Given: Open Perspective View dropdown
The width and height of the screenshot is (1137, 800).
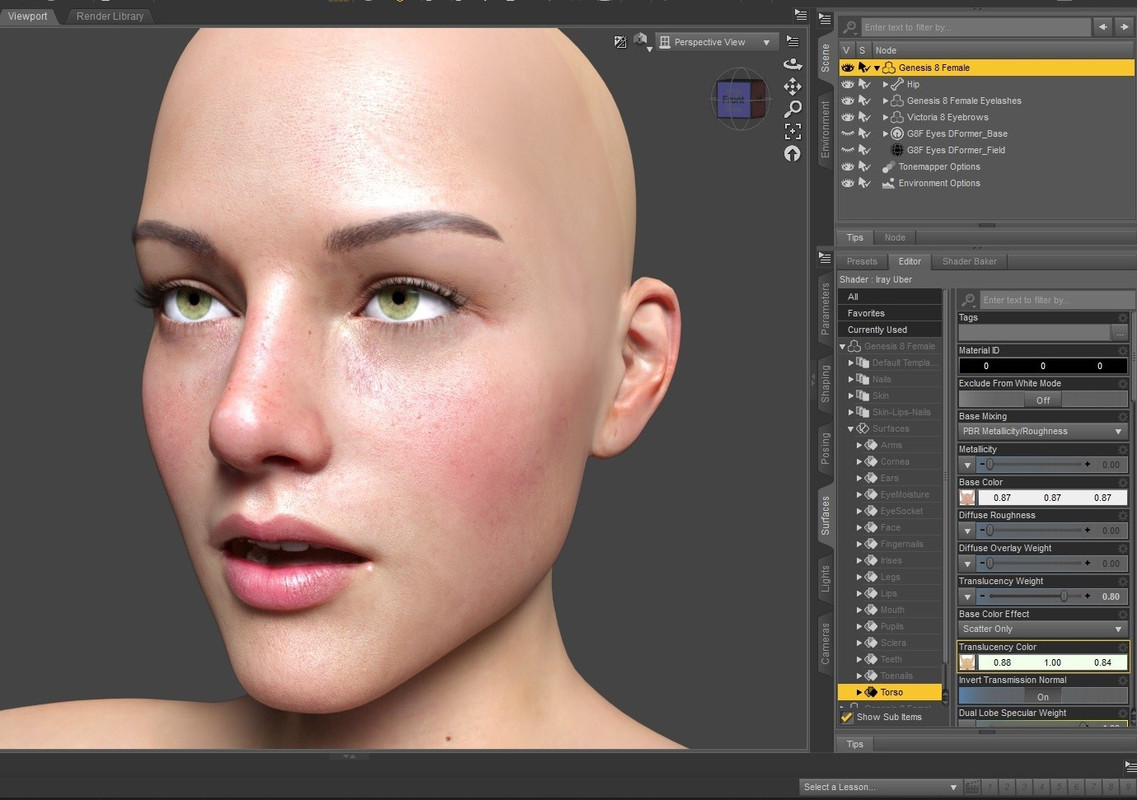Looking at the screenshot, I should click(x=716, y=42).
